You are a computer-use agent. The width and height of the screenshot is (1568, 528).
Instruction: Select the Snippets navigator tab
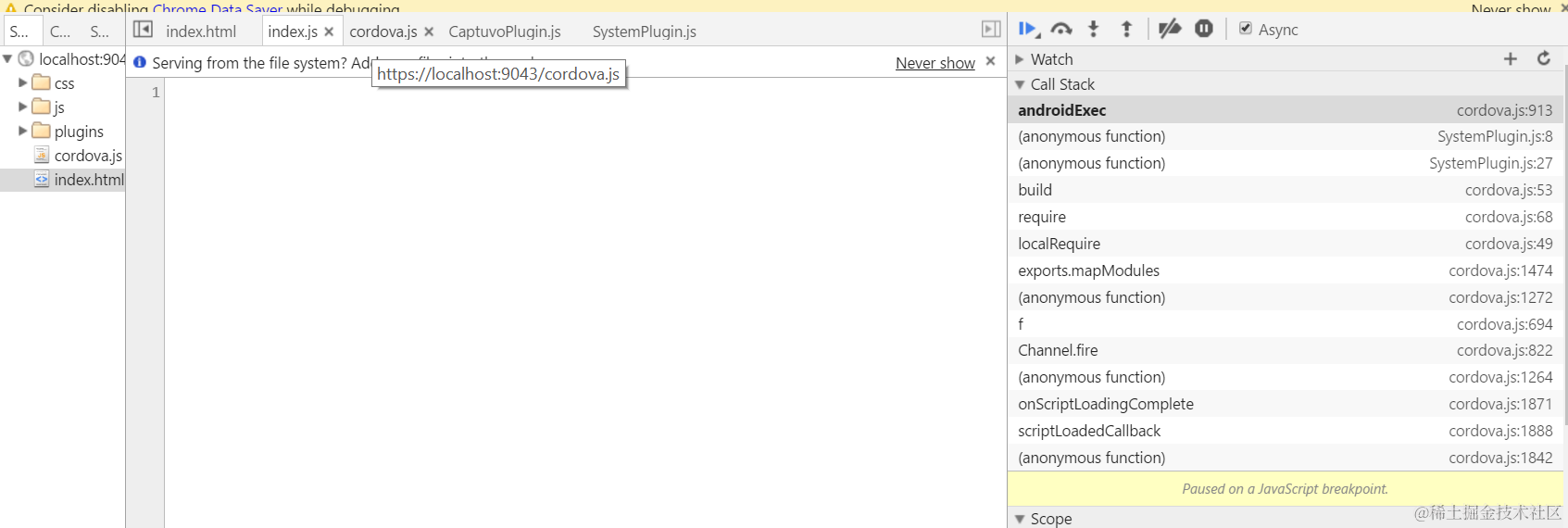(100, 31)
